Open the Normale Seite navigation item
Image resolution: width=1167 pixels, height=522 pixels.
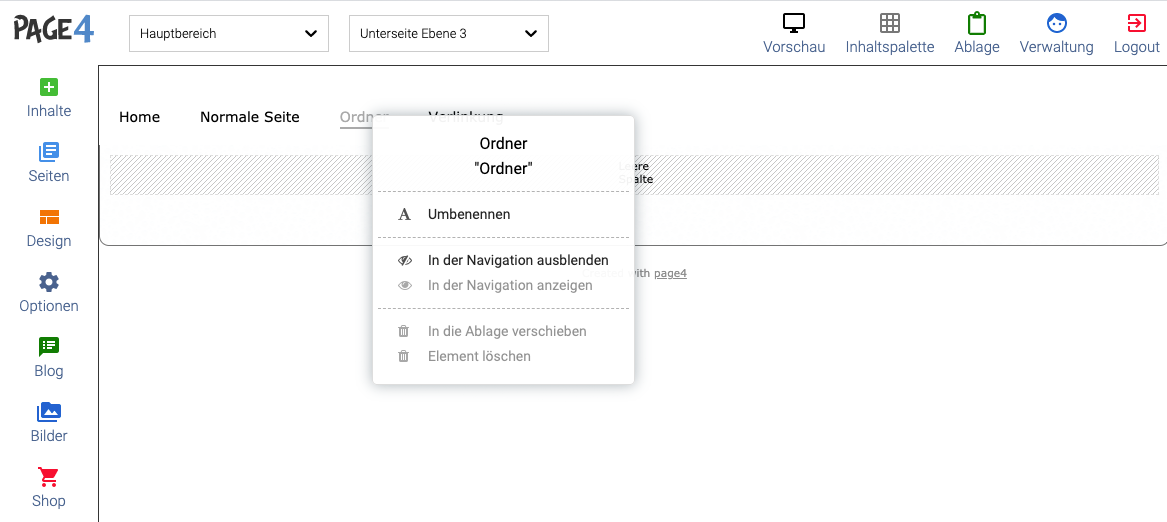(x=249, y=117)
